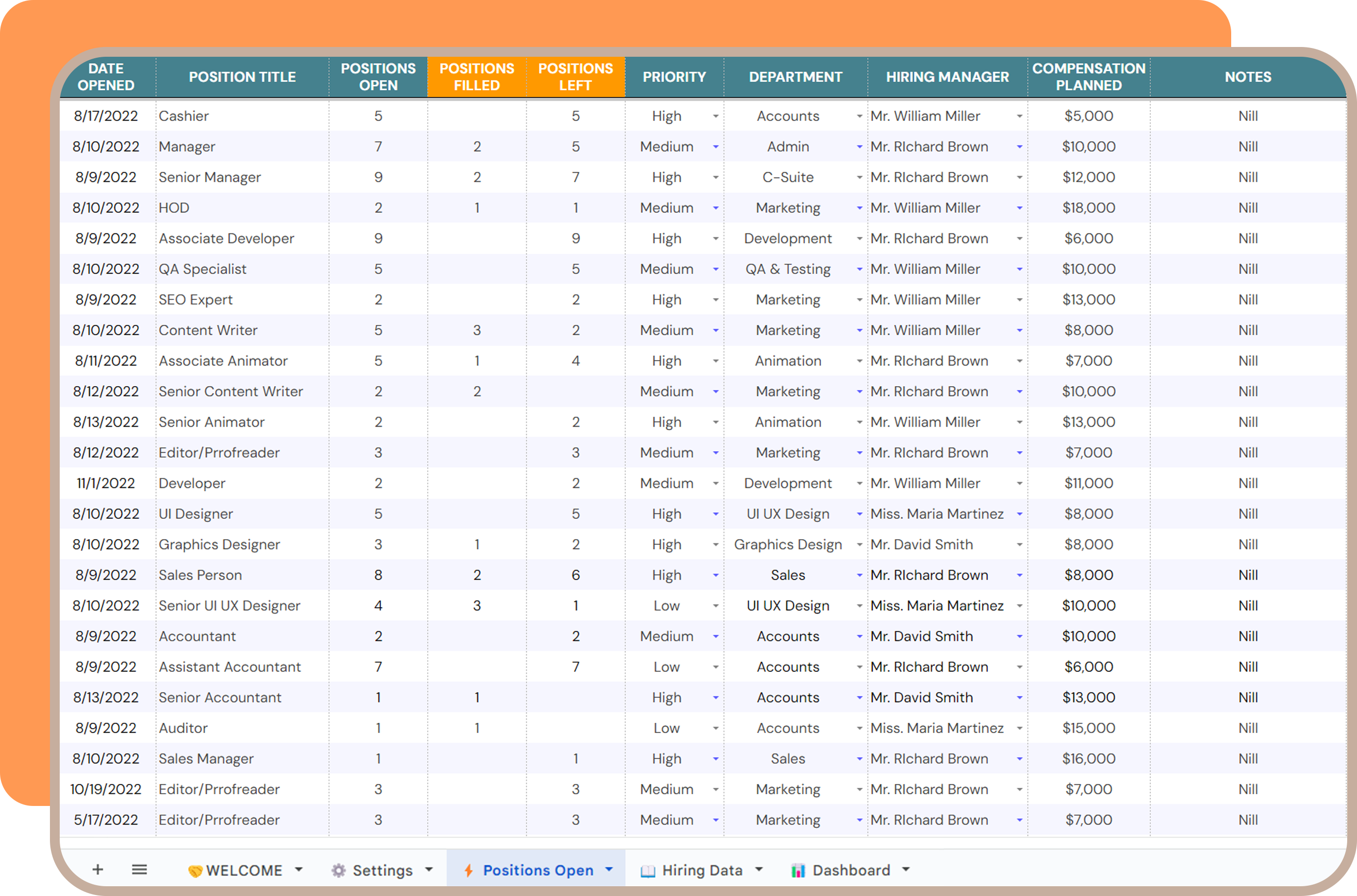
Task: Open the Settings tab dropdown arrow
Action: click(x=429, y=869)
